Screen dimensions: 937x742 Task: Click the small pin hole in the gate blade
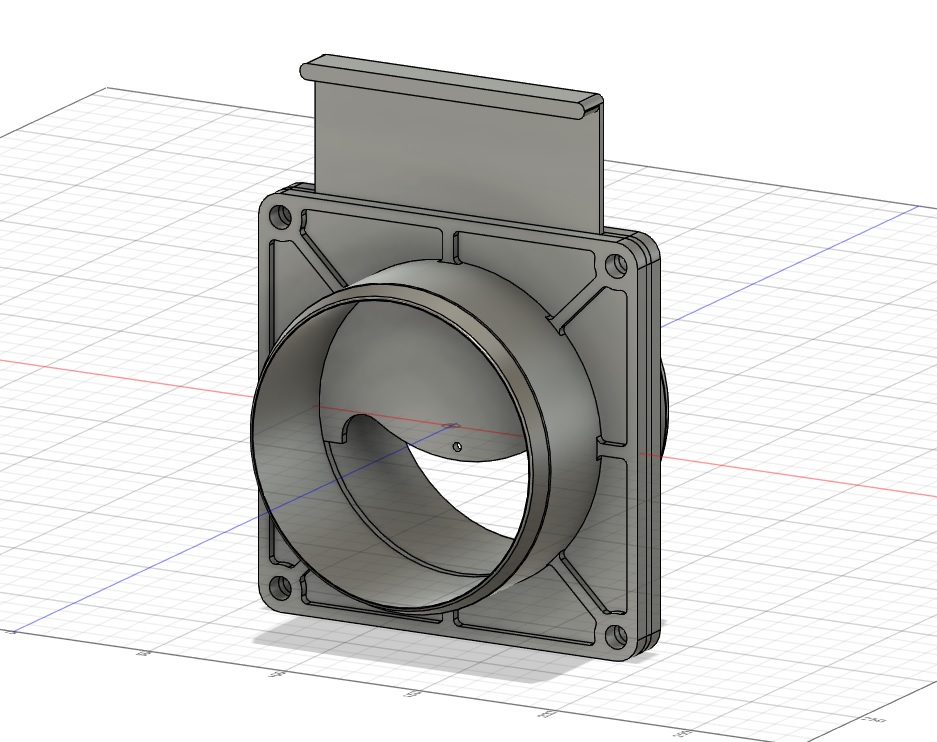pos(457,446)
